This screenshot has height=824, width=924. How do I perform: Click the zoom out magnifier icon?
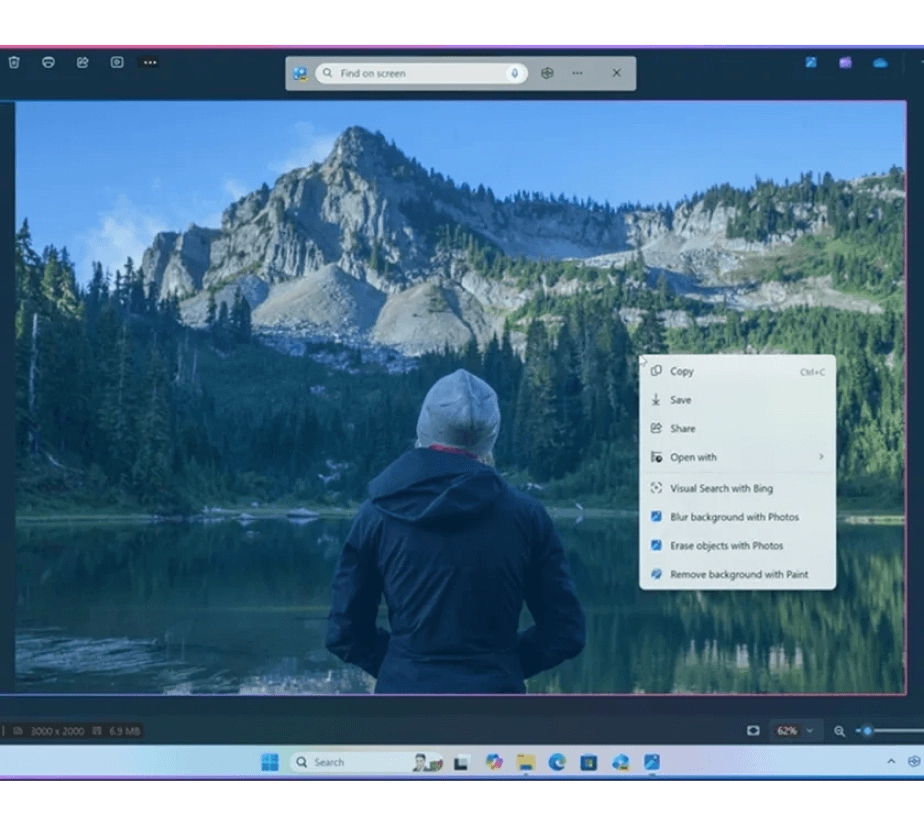pos(839,731)
